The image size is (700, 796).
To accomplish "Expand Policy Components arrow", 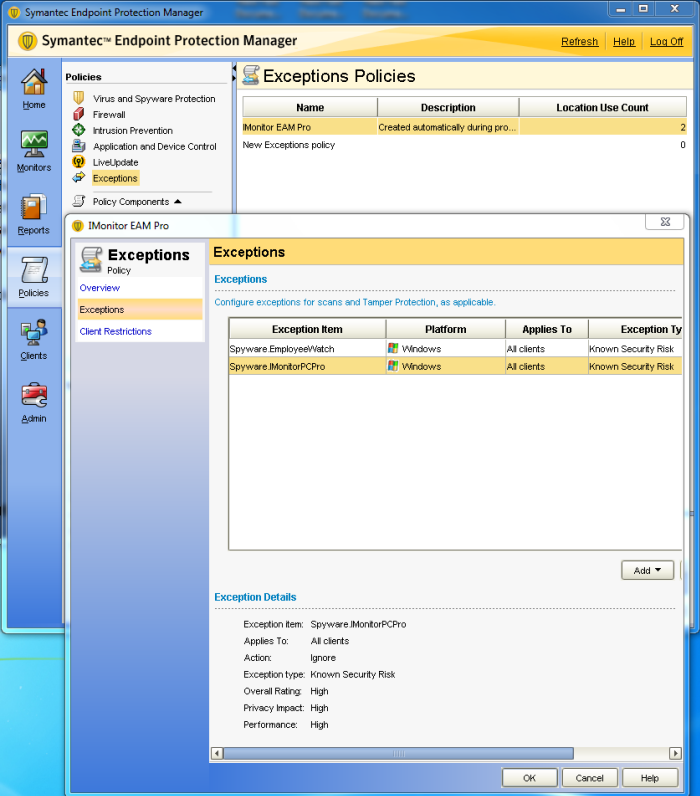I will [178, 202].
